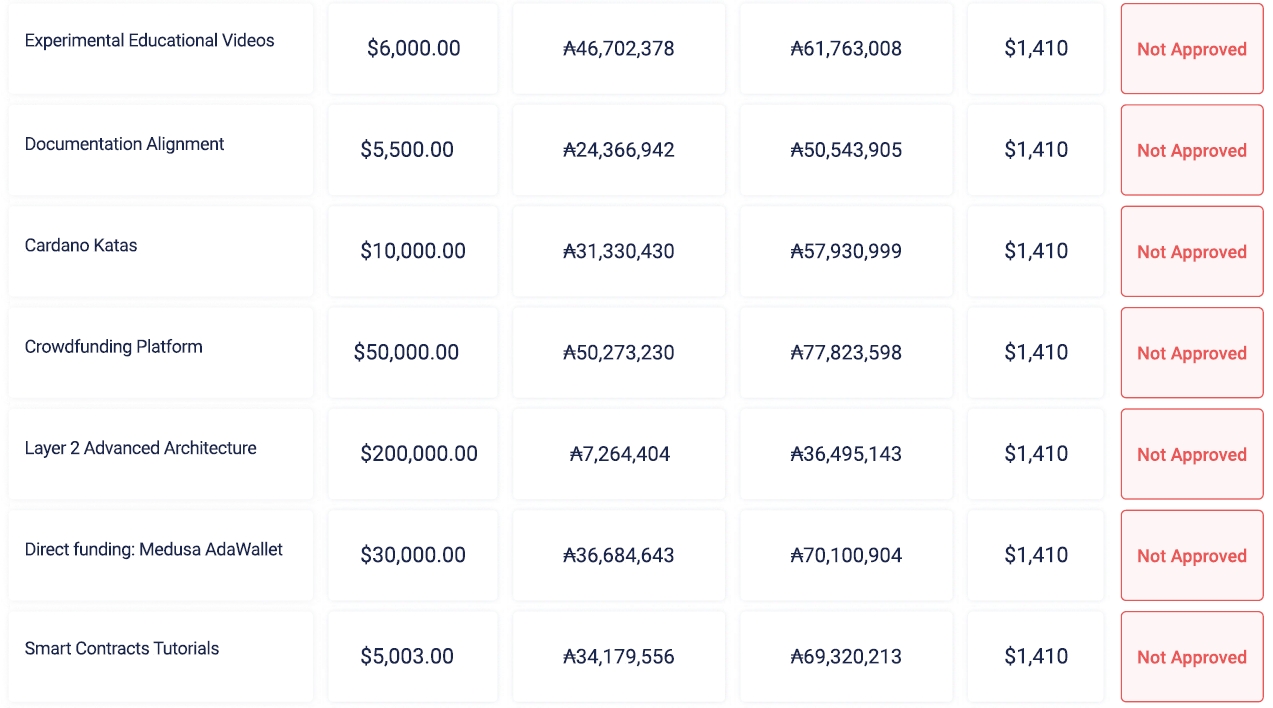The image size is (1273, 708).
Task: Open Direct funding: Medusa AdaWallet proposal
Action: pyautogui.click(x=153, y=549)
